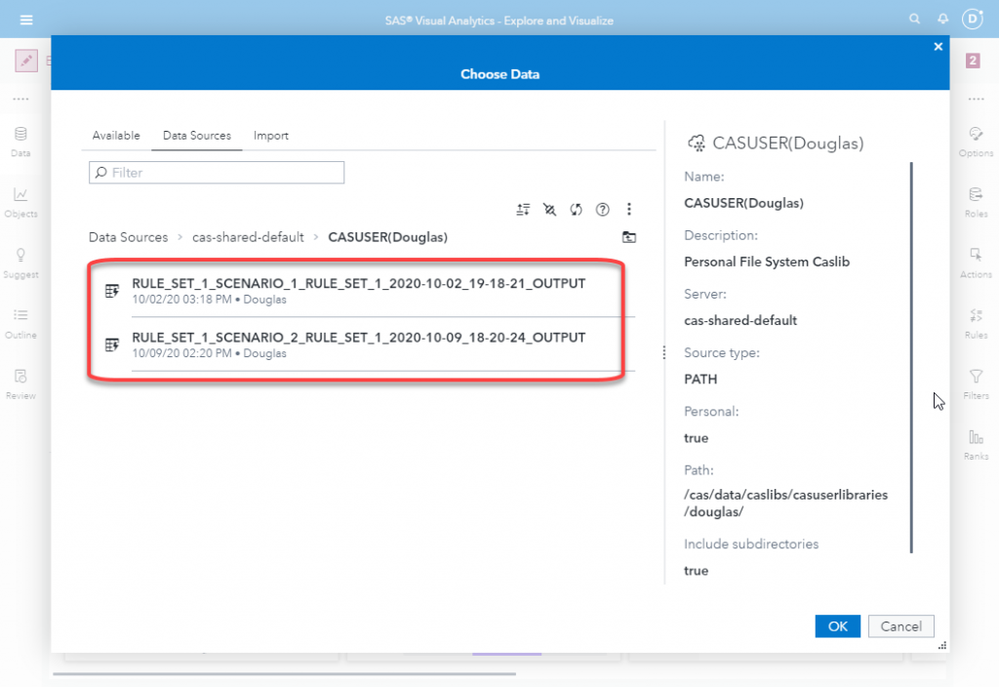Switch to the Available tab
The height and width of the screenshot is (687, 999).
[x=116, y=136]
